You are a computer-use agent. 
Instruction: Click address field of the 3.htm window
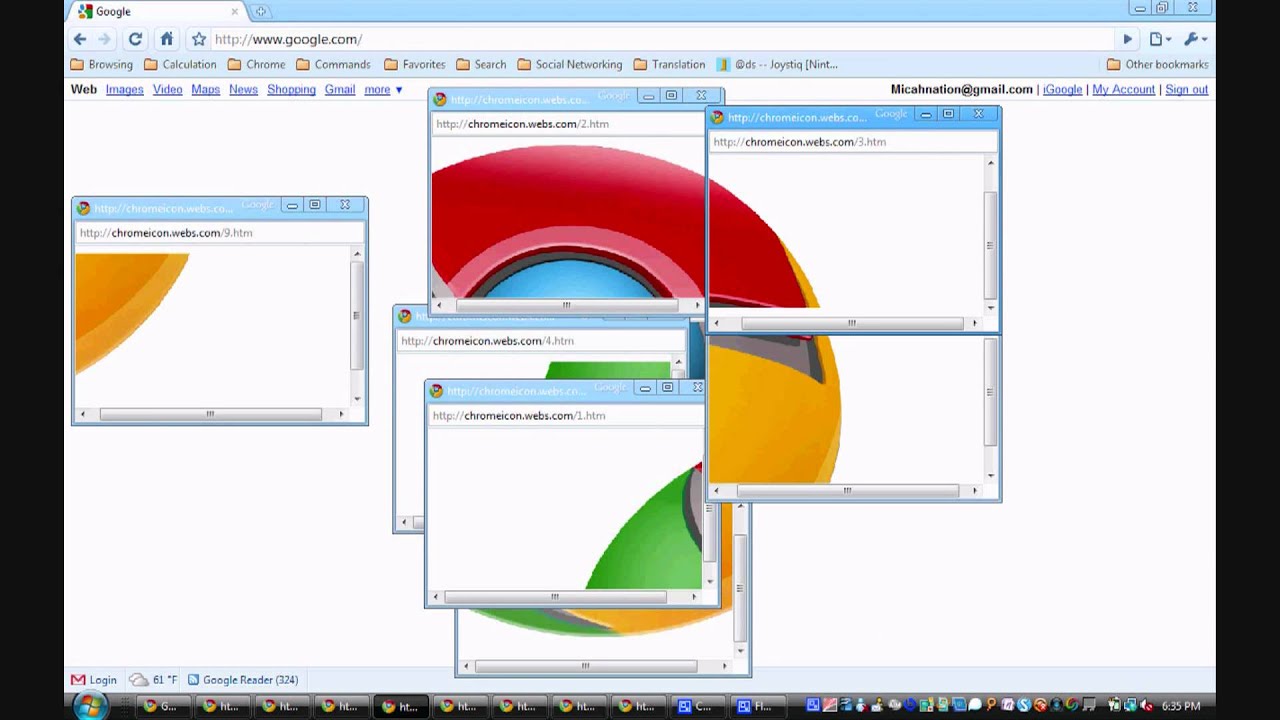pos(853,142)
